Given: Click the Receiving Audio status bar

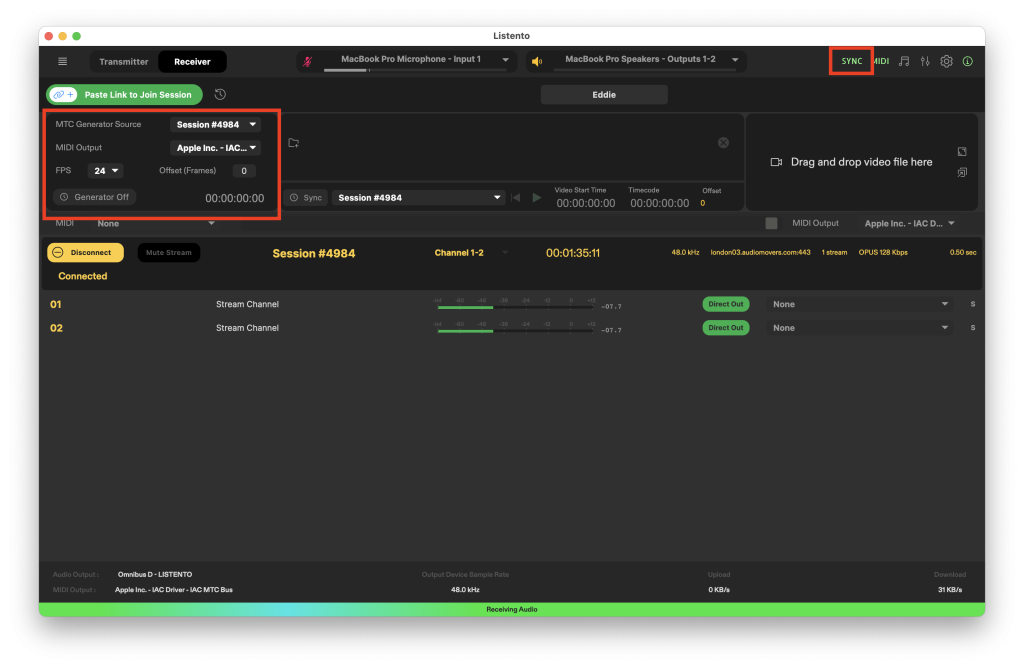Looking at the screenshot, I should click(511, 609).
